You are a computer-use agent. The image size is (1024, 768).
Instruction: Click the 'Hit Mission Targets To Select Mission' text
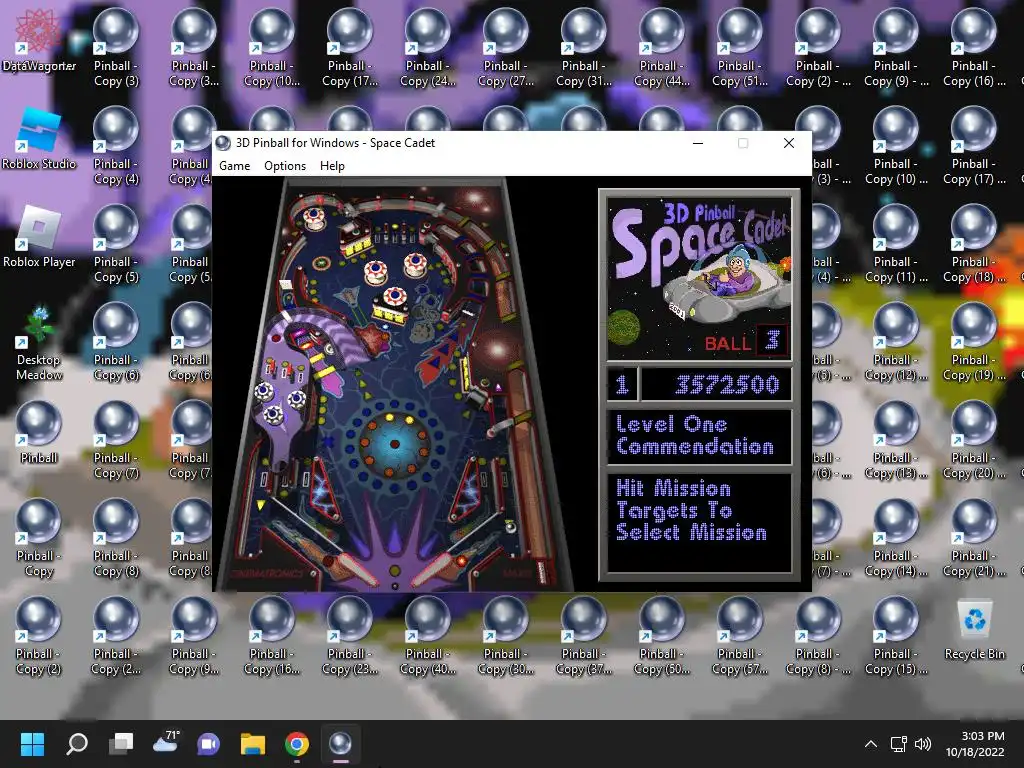tap(691, 510)
